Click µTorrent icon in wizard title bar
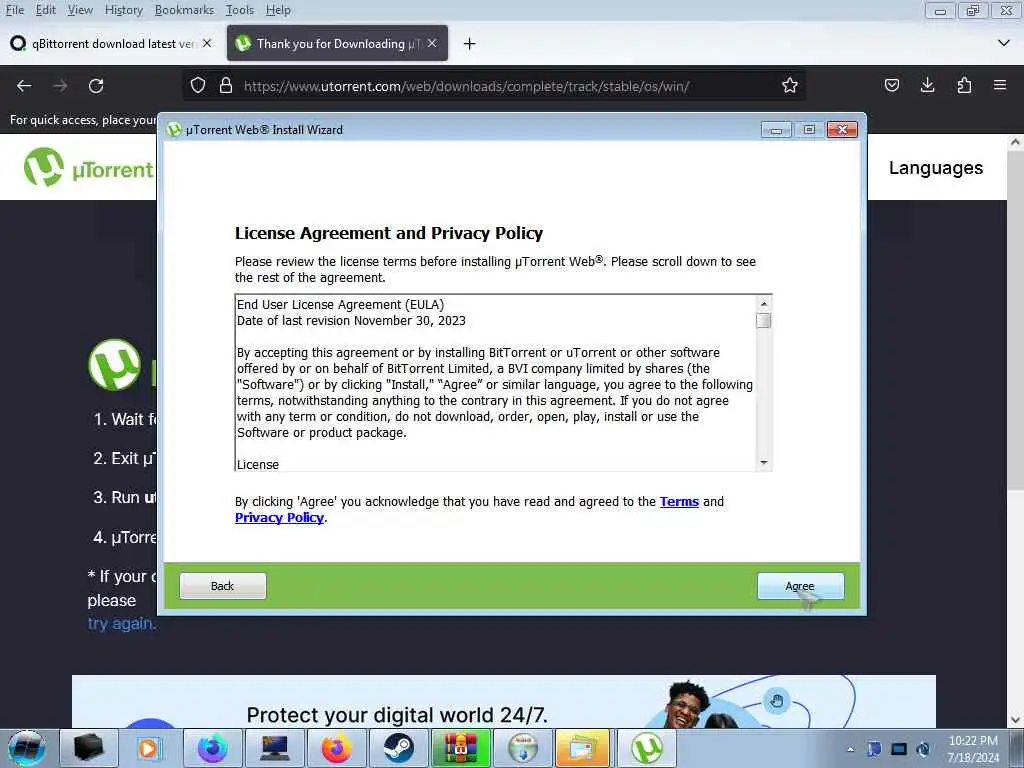1024x768 pixels. (x=174, y=129)
